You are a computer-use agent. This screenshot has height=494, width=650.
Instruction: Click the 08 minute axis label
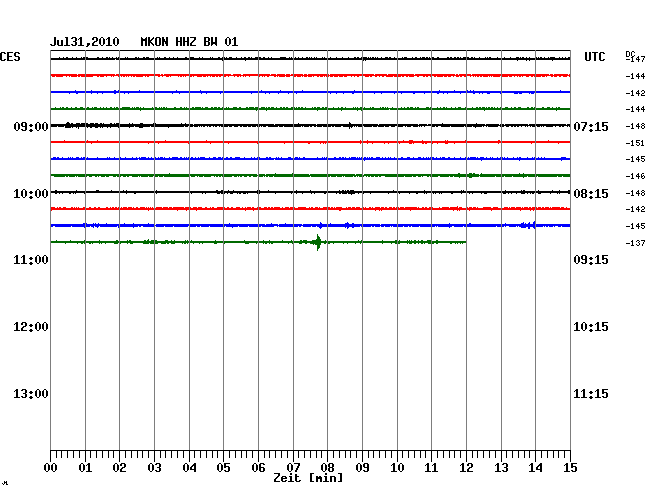point(327,468)
